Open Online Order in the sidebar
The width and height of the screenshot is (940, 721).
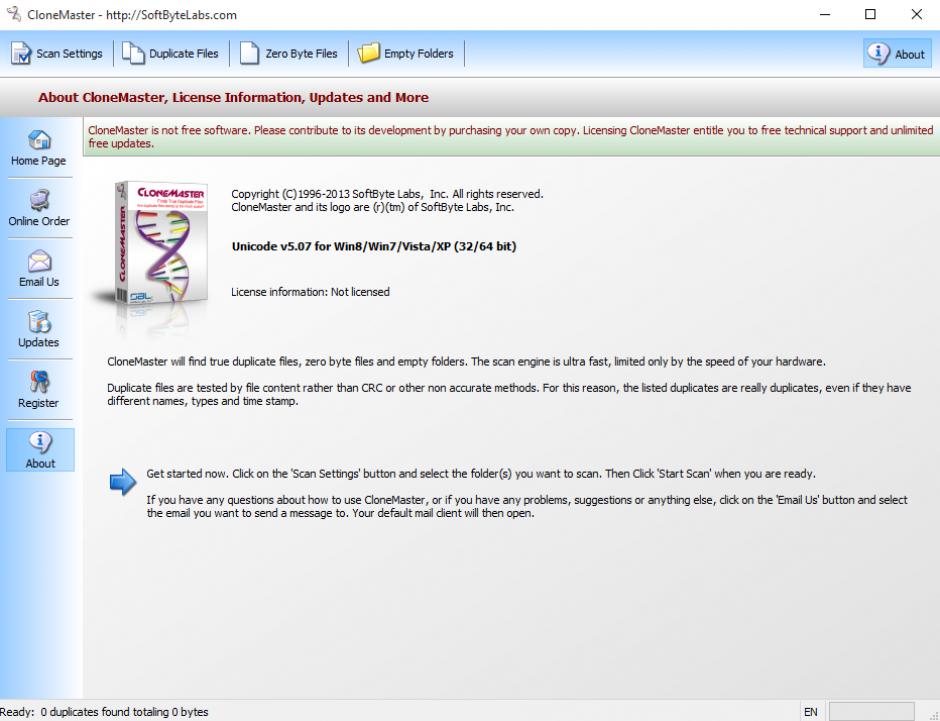click(39, 211)
